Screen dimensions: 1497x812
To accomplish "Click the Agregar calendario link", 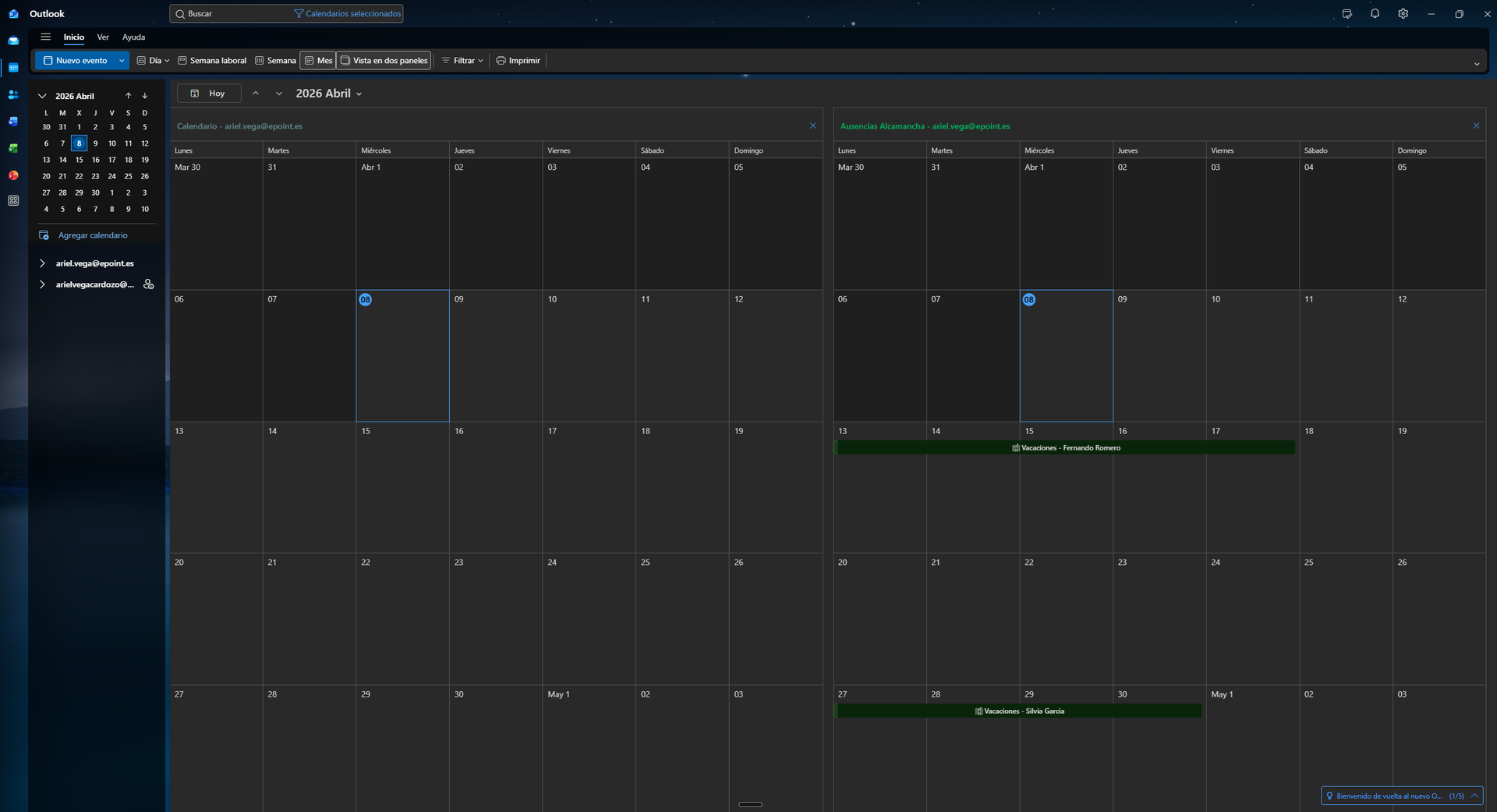I will (x=92, y=235).
